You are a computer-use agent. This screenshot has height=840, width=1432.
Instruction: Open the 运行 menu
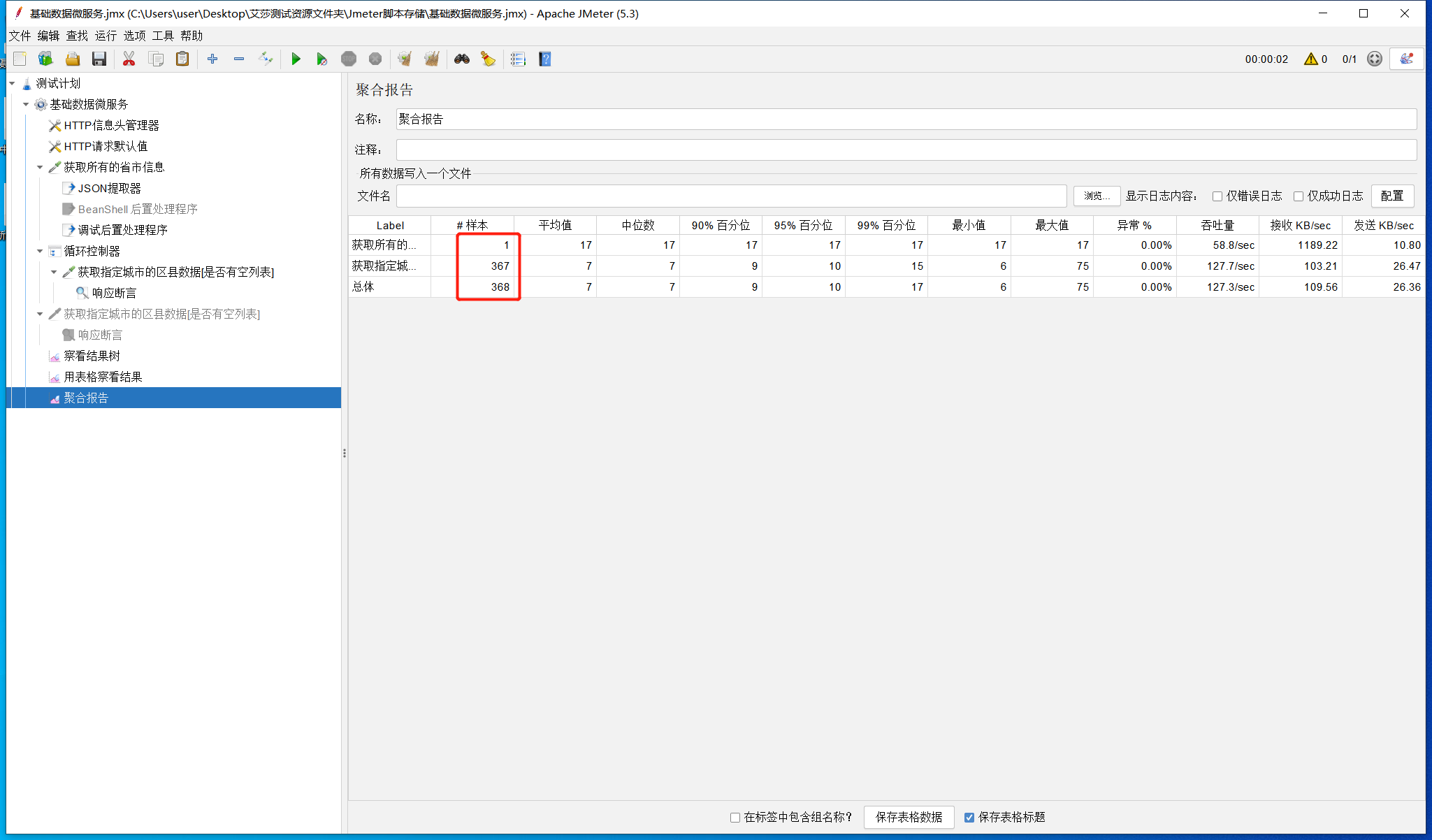click(x=106, y=36)
